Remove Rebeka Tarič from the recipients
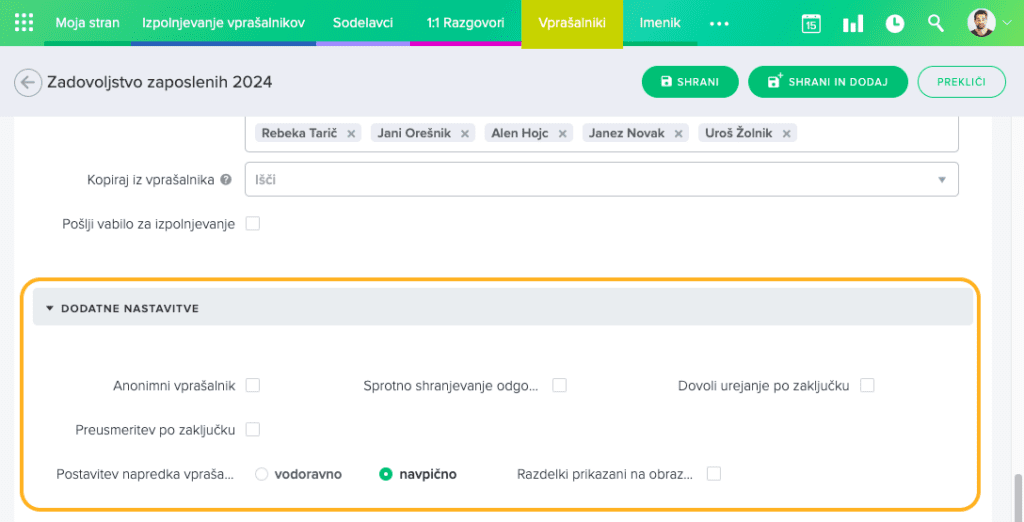This screenshot has height=522, width=1024. coord(351,134)
